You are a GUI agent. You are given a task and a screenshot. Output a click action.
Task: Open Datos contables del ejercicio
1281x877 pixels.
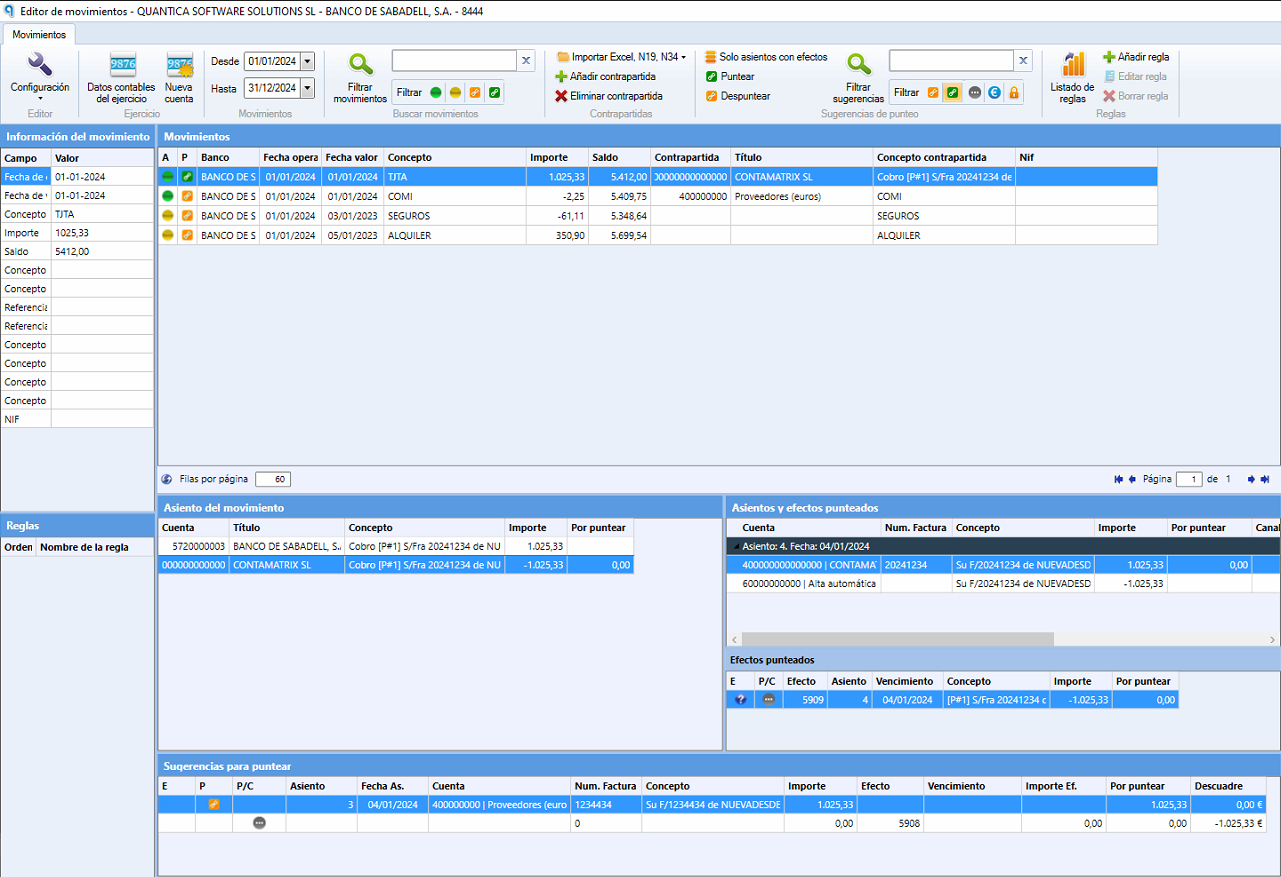click(122, 77)
